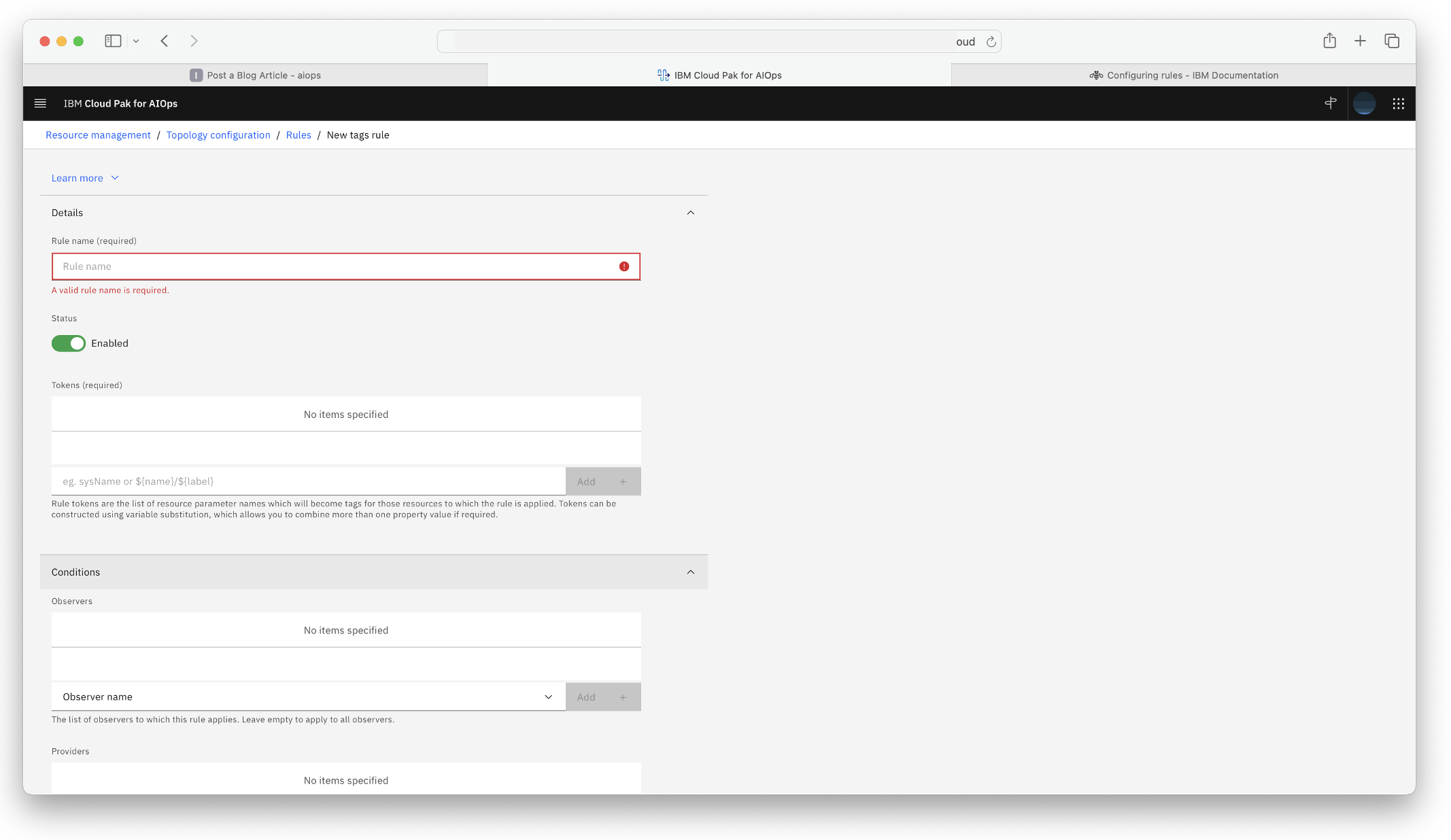Reload the current page
The width and height of the screenshot is (1451, 840).
click(991, 41)
